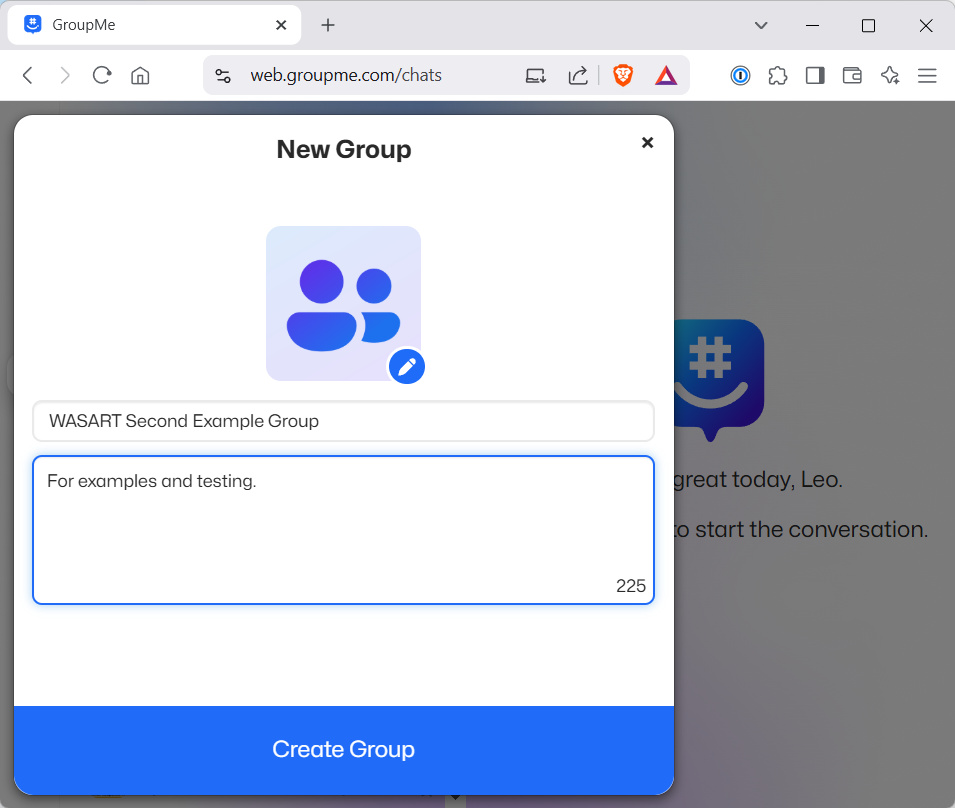Click the Create Group button
The image size is (955, 808).
[344, 750]
